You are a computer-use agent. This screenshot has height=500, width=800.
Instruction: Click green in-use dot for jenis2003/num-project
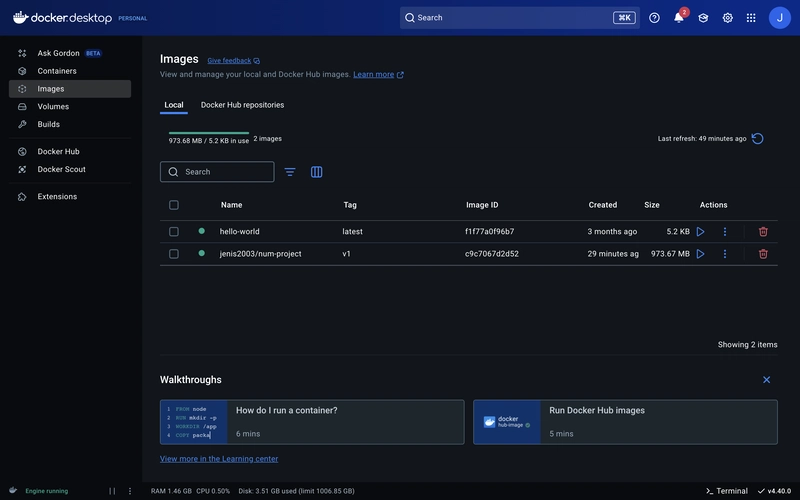(202, 253)
